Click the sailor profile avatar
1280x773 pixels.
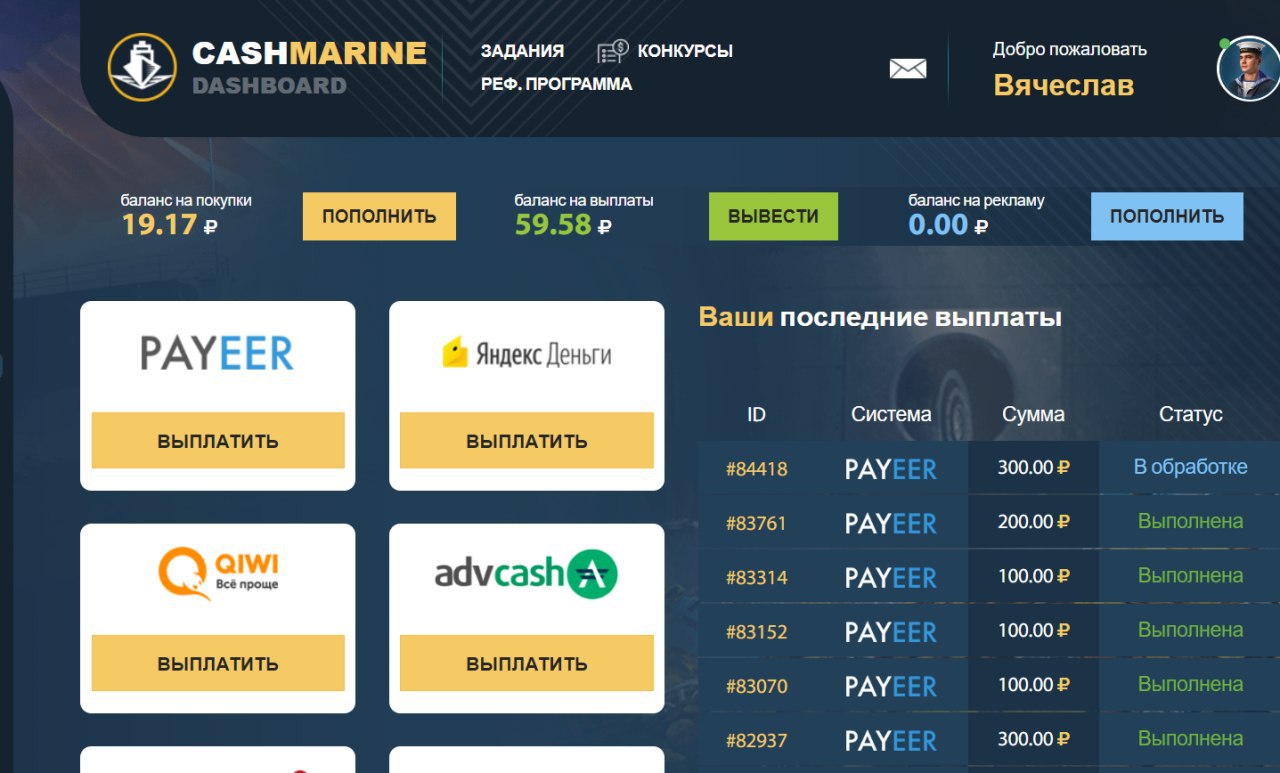(1248, 68)
